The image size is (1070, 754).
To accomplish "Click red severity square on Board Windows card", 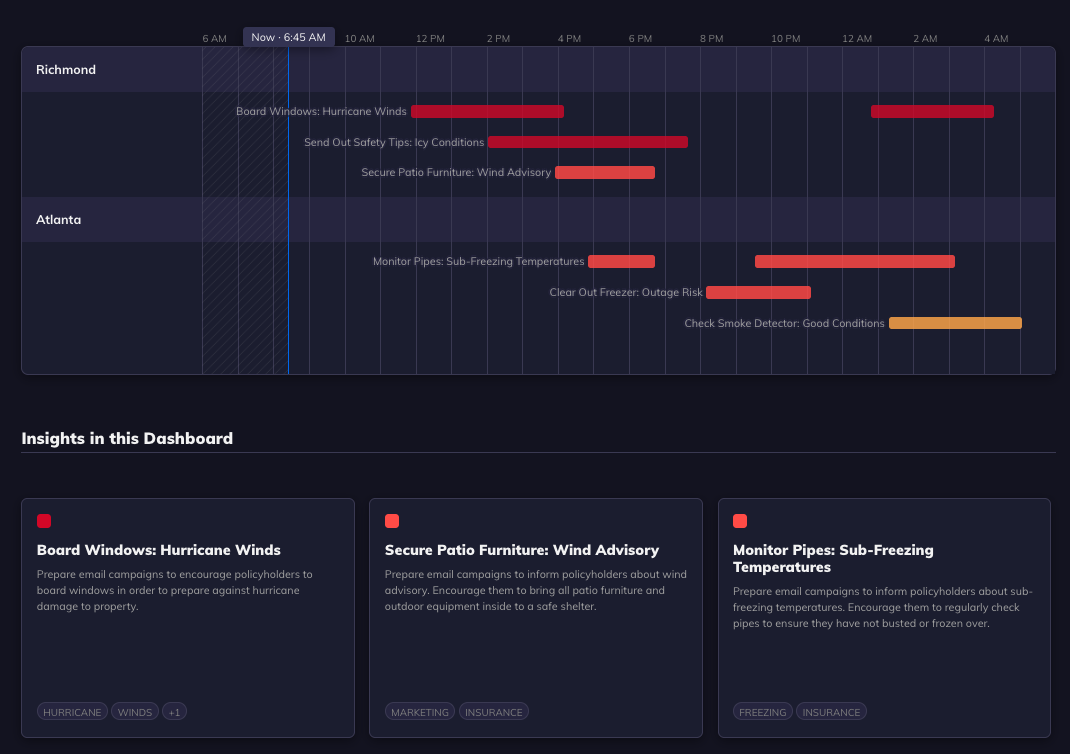I will click(44, 521).
